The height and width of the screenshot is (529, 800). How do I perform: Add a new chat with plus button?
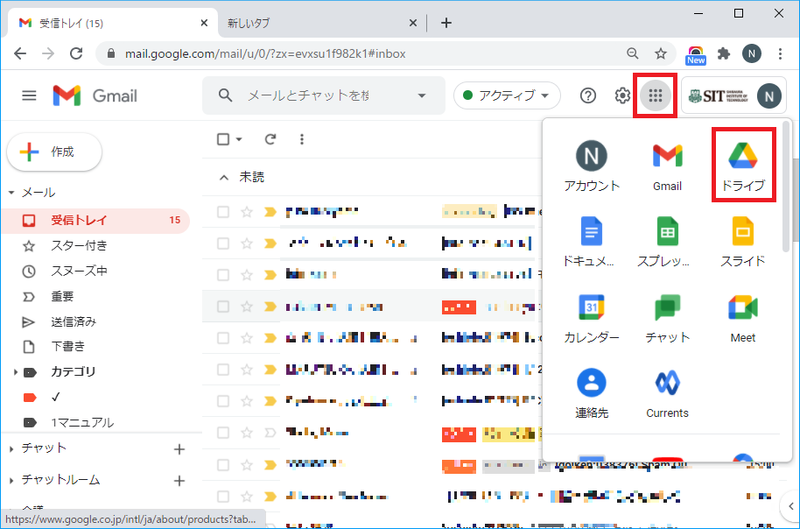(179, 449)
